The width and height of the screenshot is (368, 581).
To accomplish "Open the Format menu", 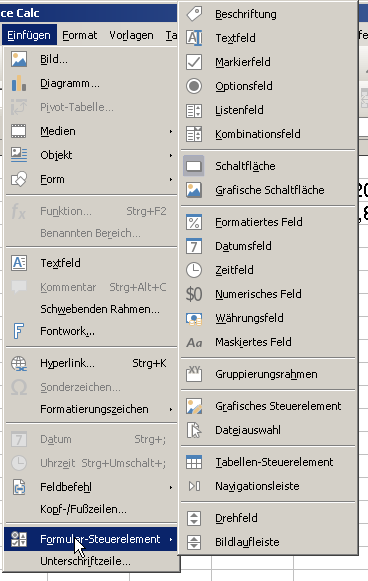I will pos(79,35).
